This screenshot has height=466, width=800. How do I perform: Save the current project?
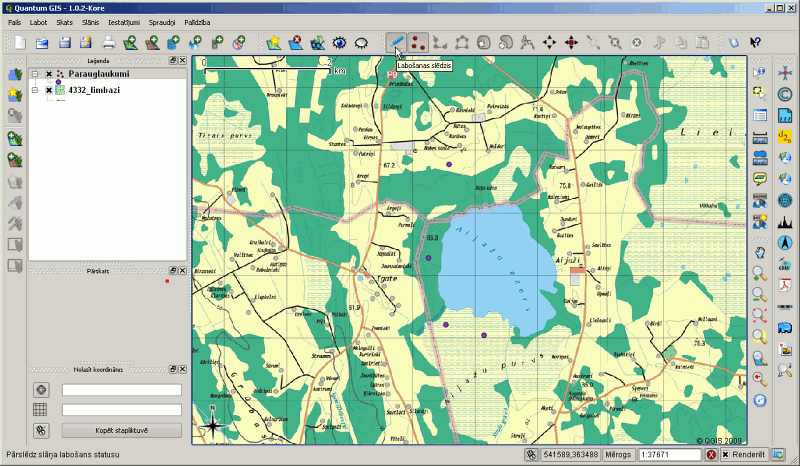[x=64, y=42]
